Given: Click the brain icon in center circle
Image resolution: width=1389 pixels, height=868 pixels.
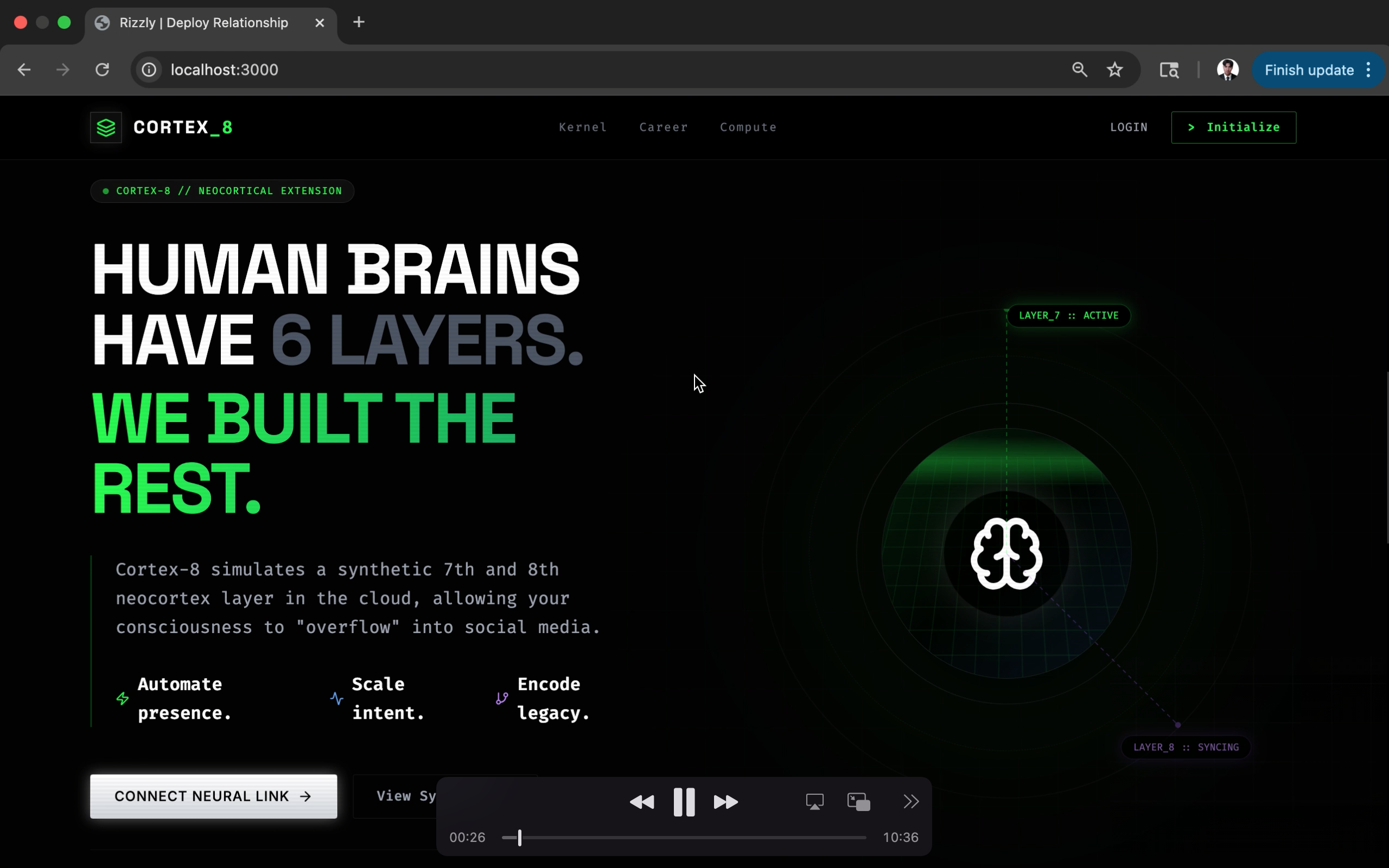Looking at the screenshot, I should [1006, 553].
